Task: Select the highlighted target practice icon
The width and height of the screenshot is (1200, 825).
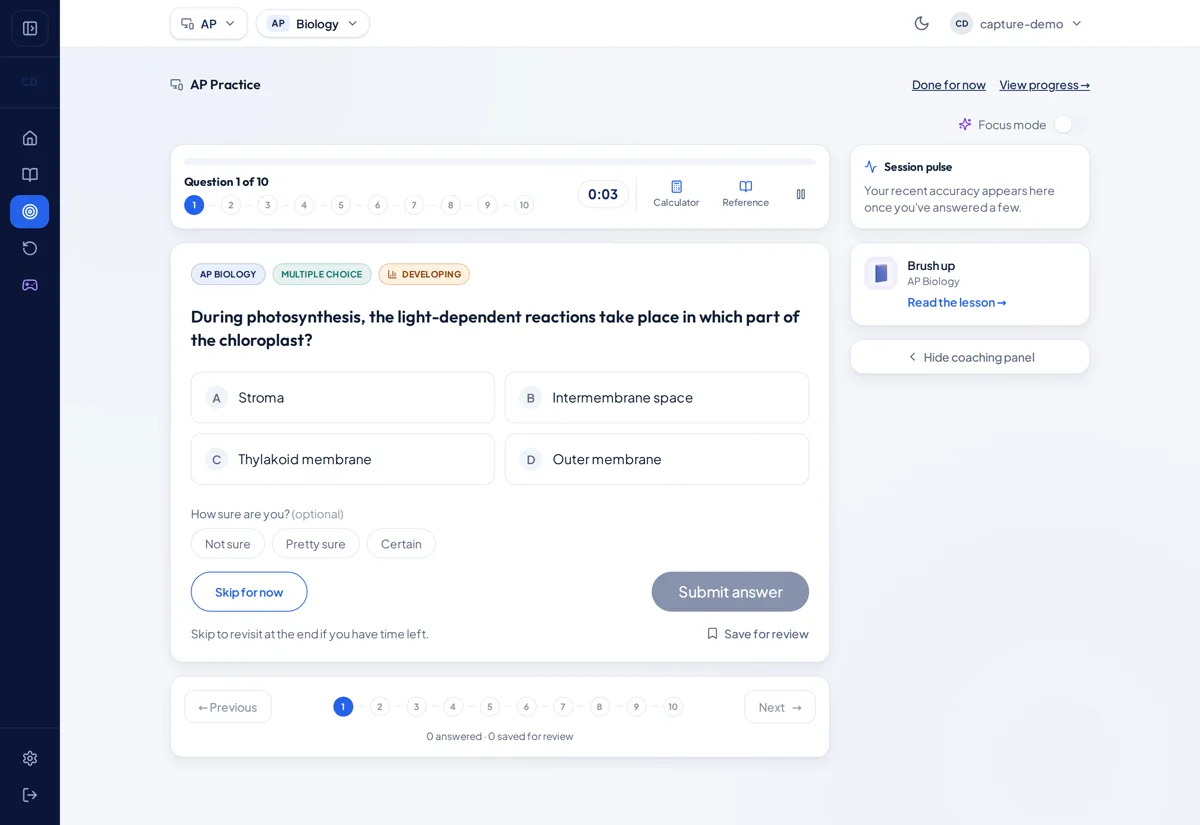Action: [30, 212]
